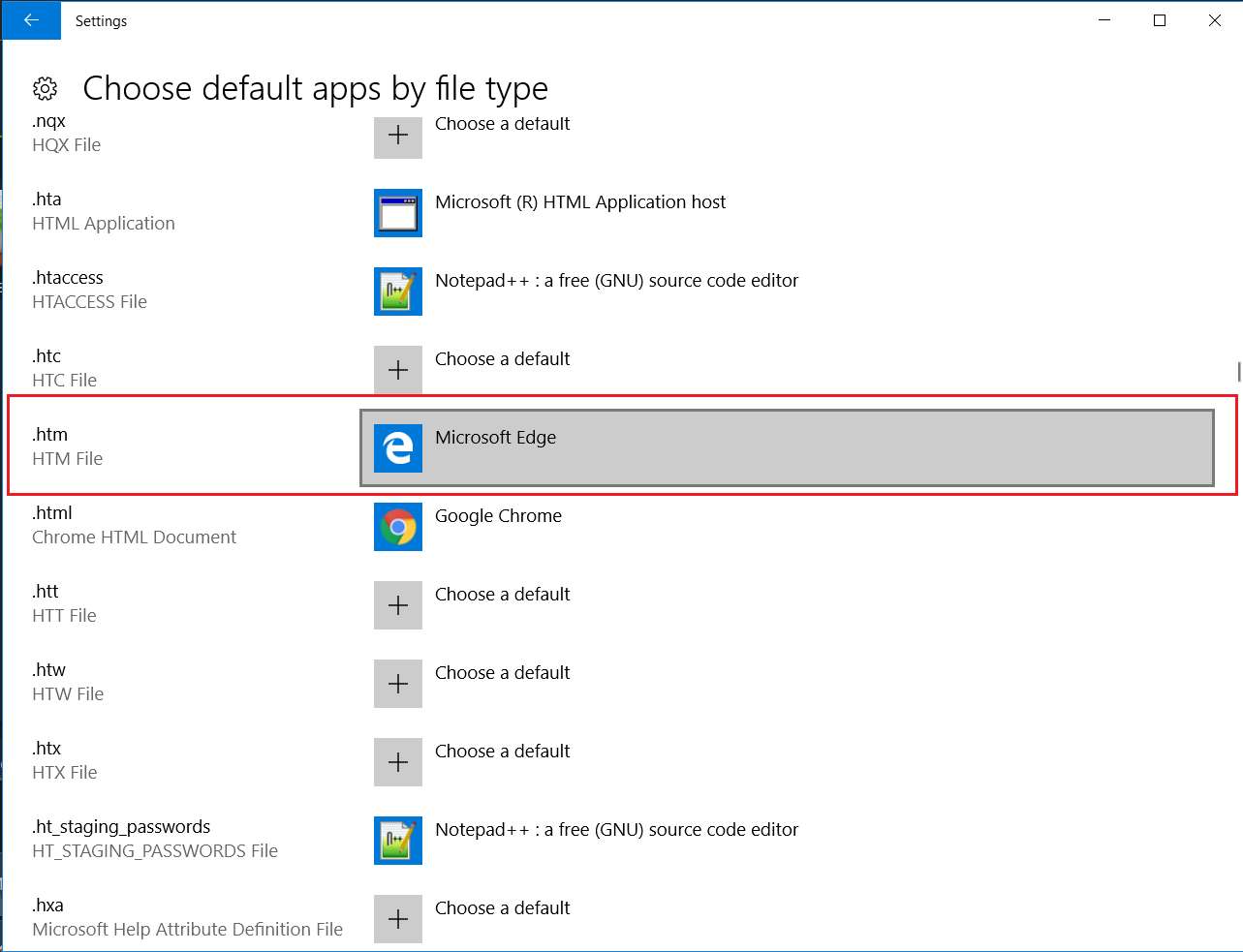Image resolution: width=1243 pixels, height=952 pixels.
Task: Select 'Choose a default' label for .htc
Action: pyautogui.click(x=502, y=358)
